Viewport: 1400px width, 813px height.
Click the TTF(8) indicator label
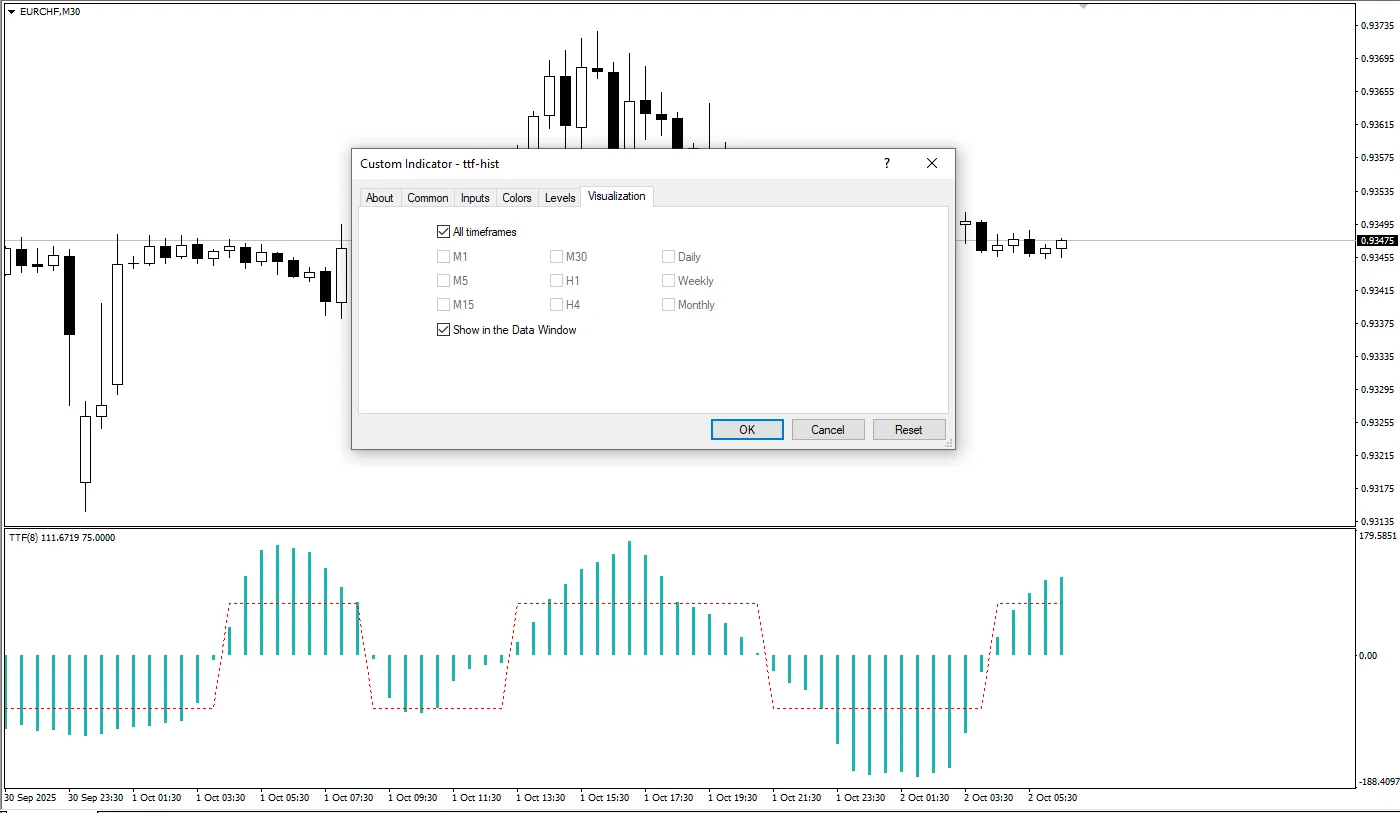[62, 538]
